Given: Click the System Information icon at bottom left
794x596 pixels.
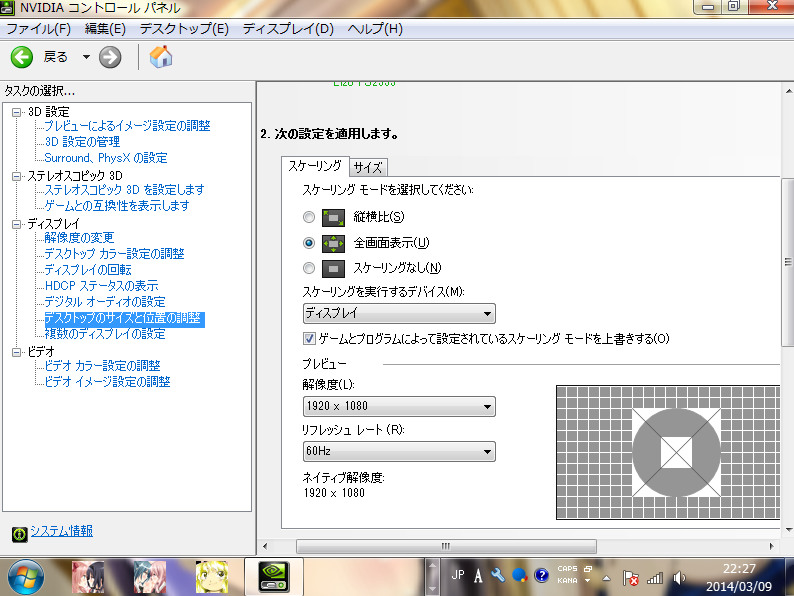Looking at the screenshot, I should [x=19, y=533].
